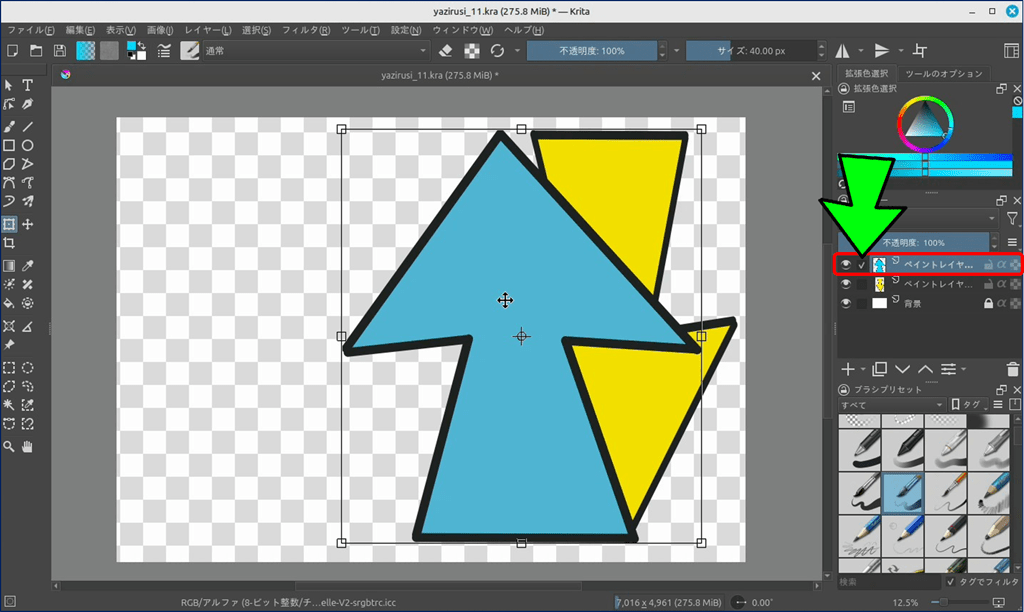Switch to the ツールのオプション tab

point(943,74)
